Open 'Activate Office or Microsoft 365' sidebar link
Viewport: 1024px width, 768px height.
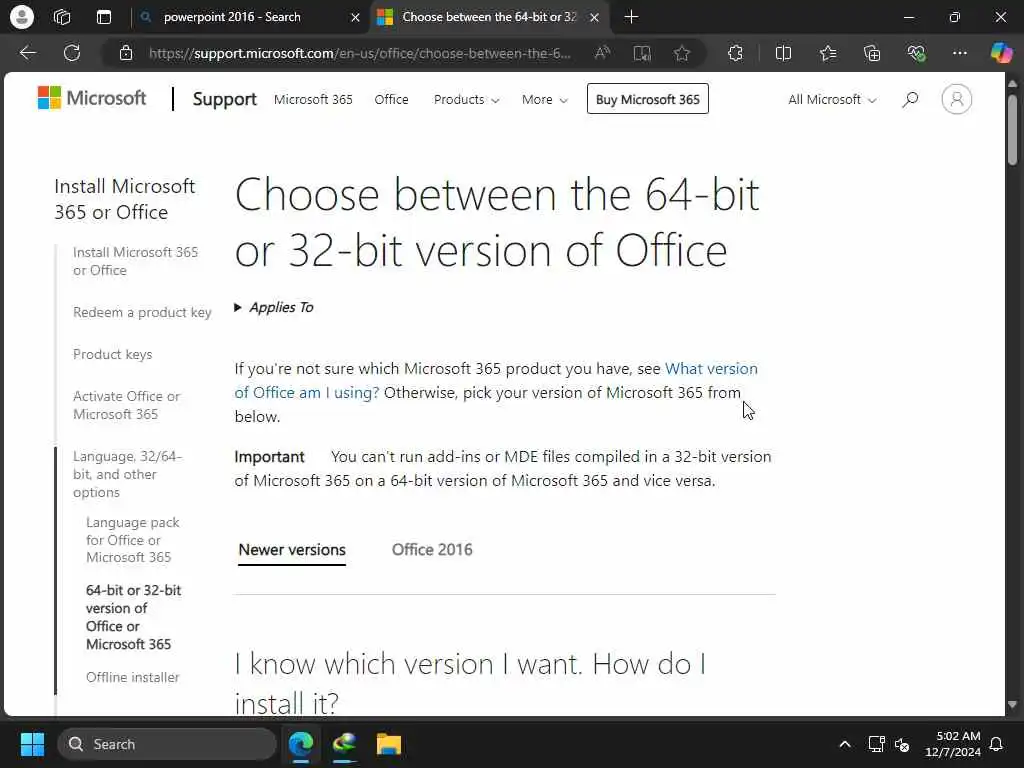tap(126, 405)
